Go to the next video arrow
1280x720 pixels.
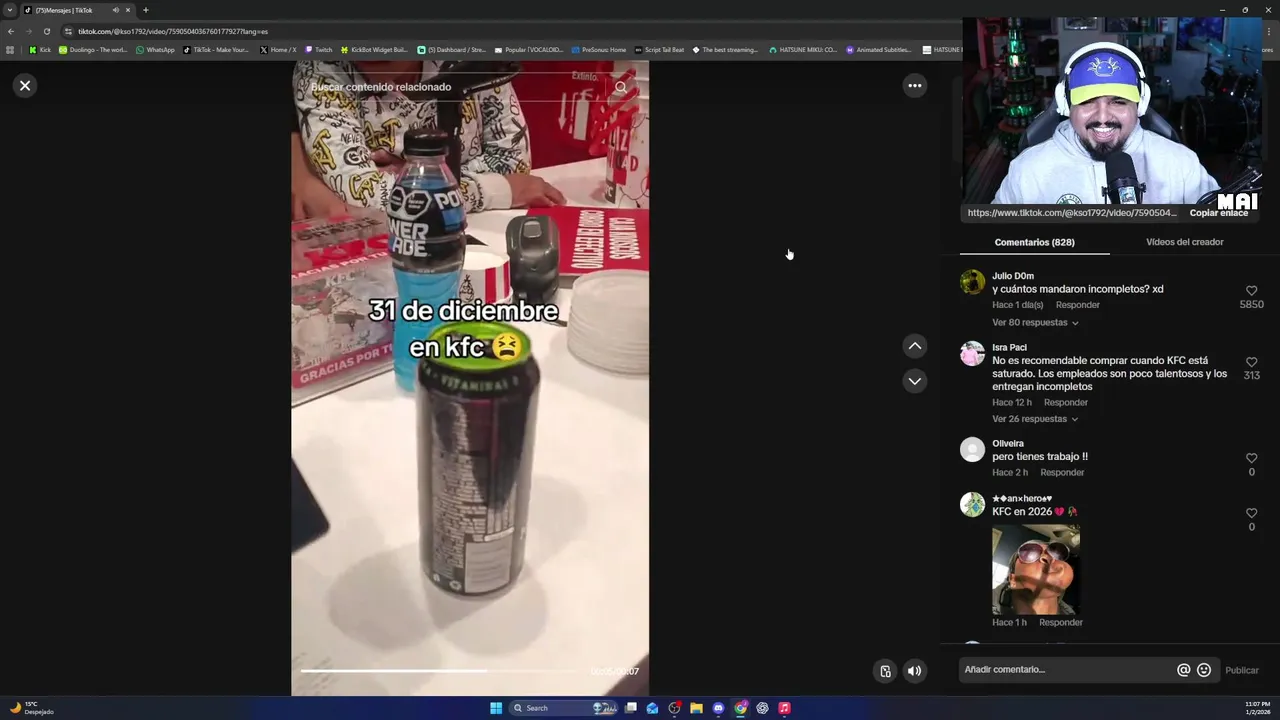(914, 381)
